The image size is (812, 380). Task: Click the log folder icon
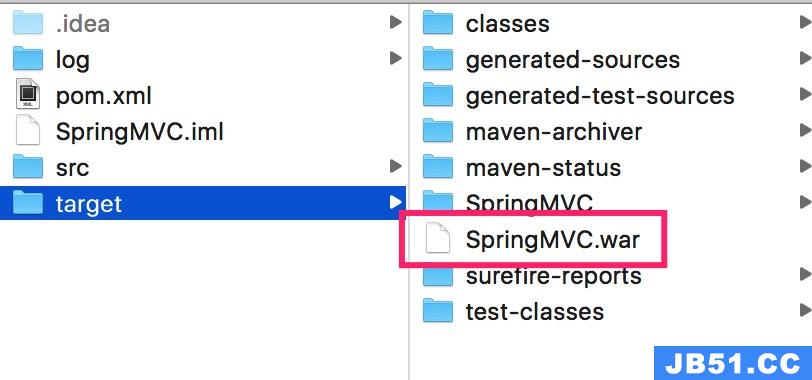27,59
